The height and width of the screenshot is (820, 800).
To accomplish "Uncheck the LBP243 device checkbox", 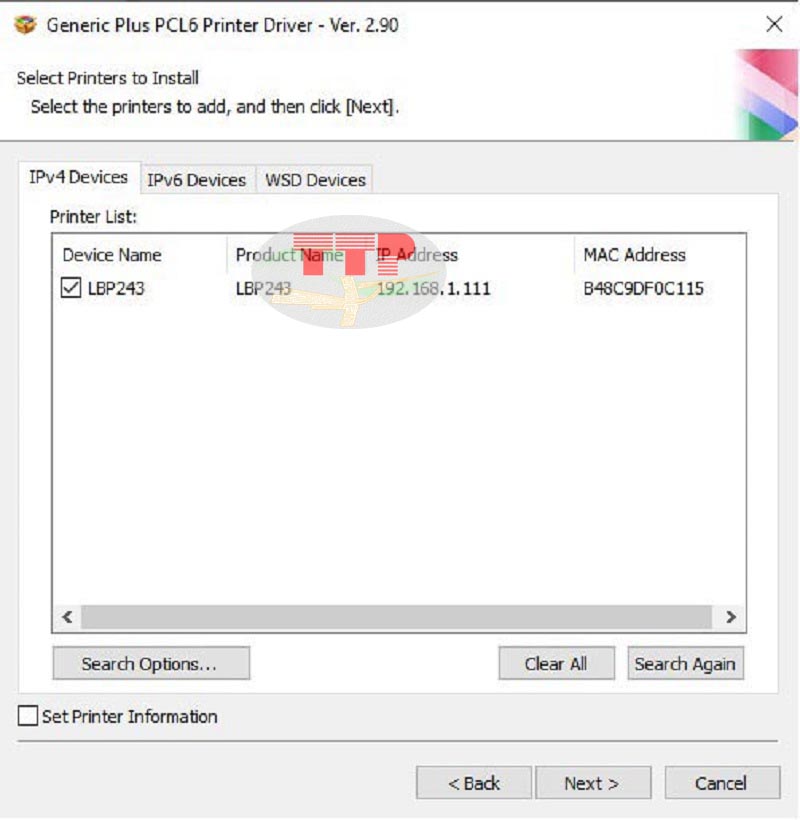I will 71,288.
